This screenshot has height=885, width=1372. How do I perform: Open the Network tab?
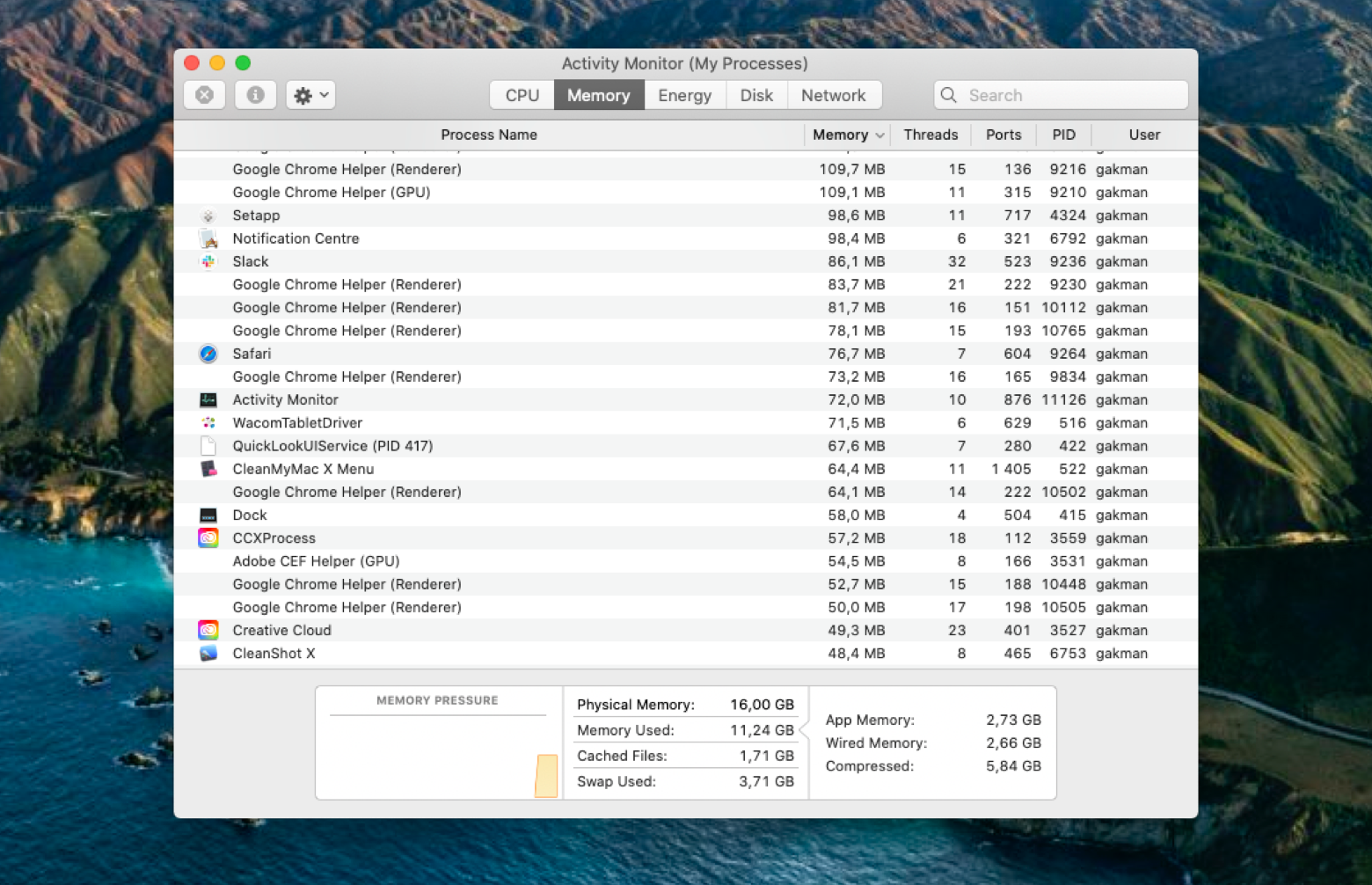[x=834, y=95]
